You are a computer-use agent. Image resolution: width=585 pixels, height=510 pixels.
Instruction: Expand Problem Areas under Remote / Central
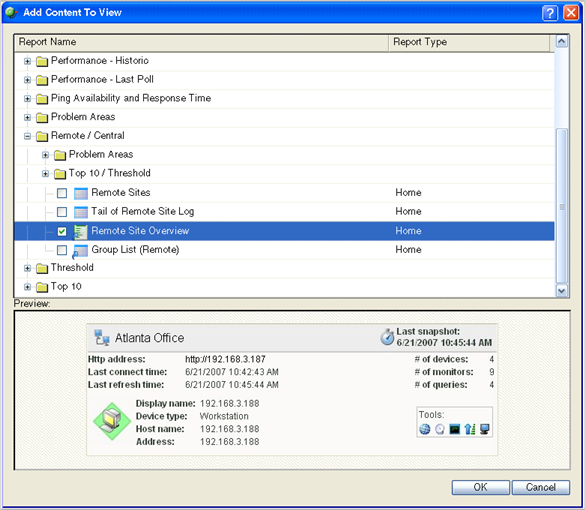[x=45, y=155]
